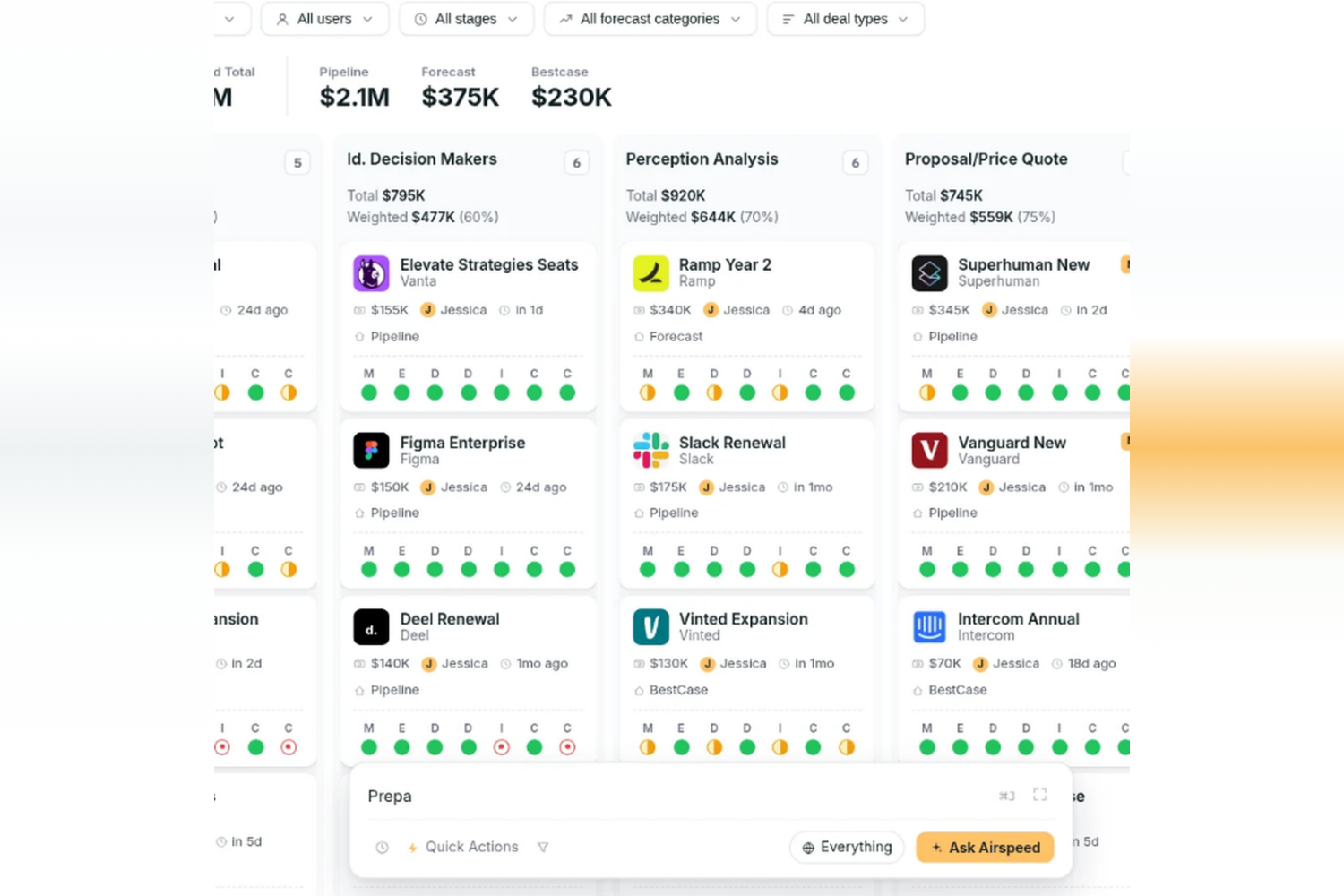
Task: Open the All deal types dropdown
Action: click(845, 19)
